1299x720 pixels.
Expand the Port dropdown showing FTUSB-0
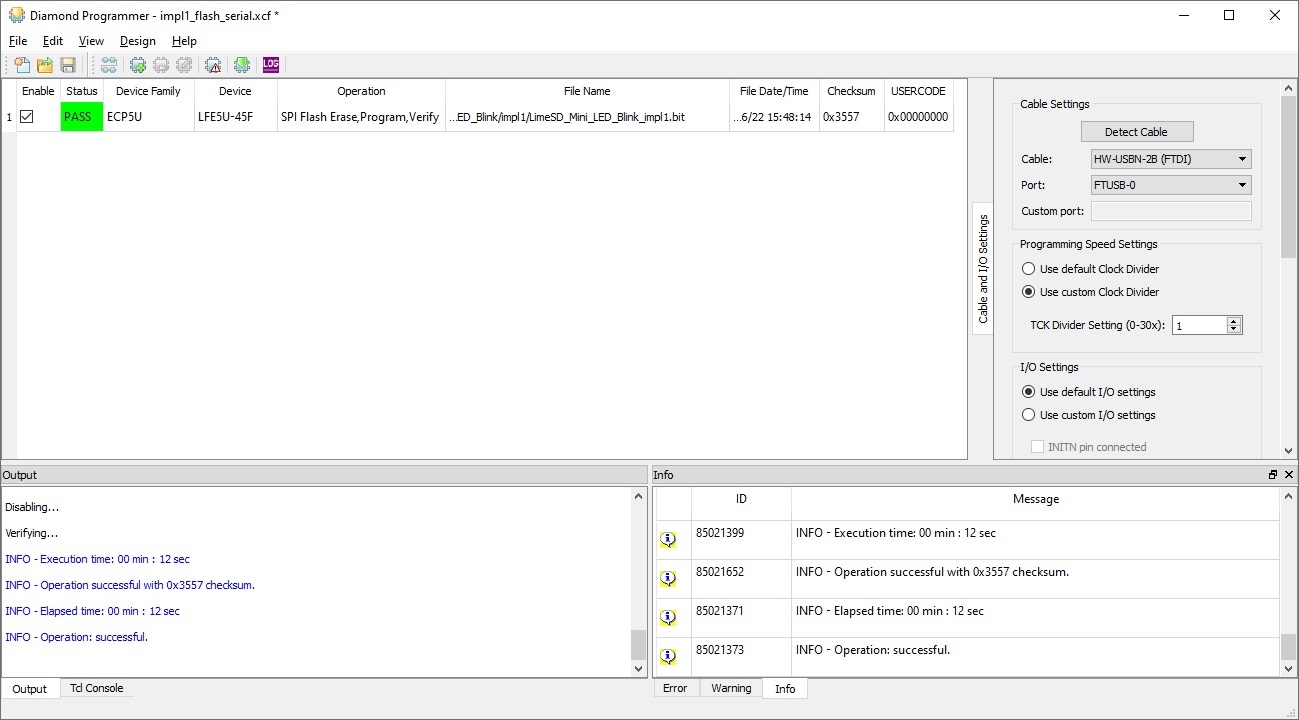[x=1171, y=185]
